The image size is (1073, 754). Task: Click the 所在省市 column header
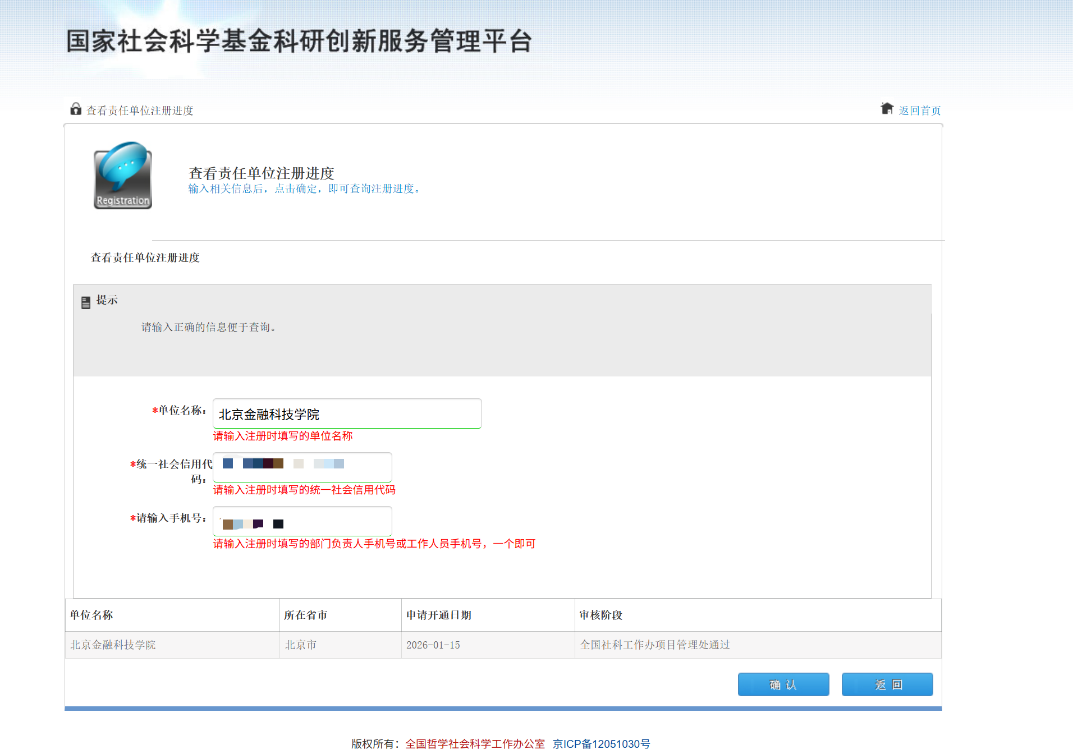[305, 615]
